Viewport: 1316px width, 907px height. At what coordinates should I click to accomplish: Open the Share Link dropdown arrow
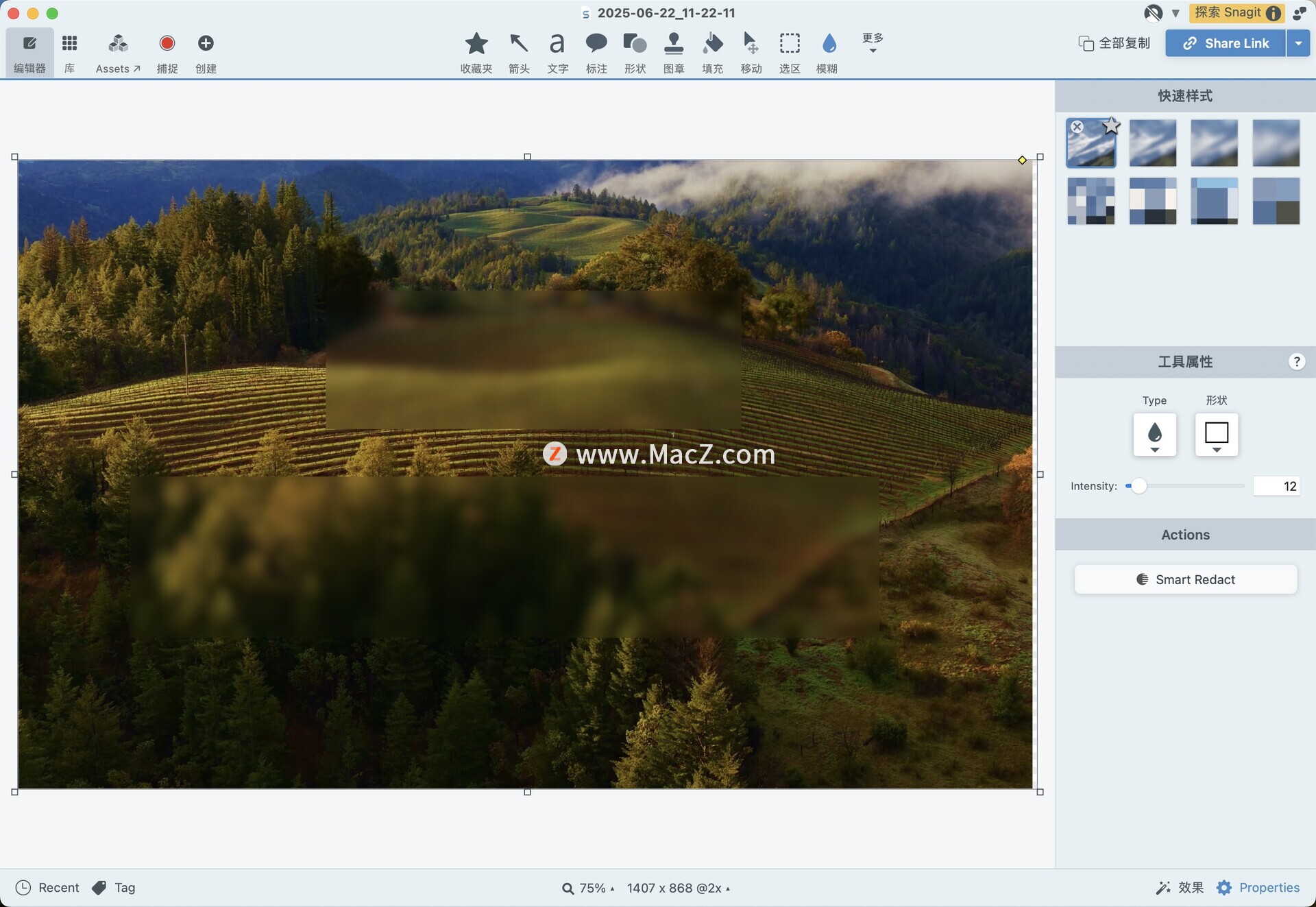point(1298,43)
